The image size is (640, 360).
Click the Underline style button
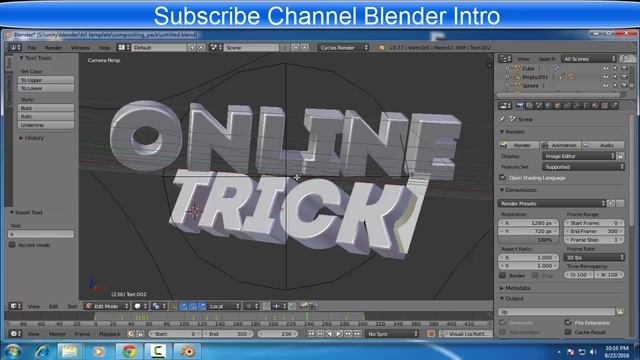[x=46, y=125]
